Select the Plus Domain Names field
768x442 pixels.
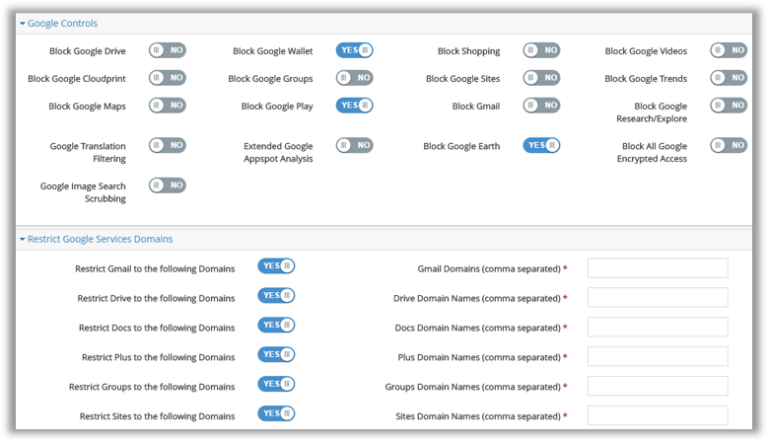[x=657, y=356]
